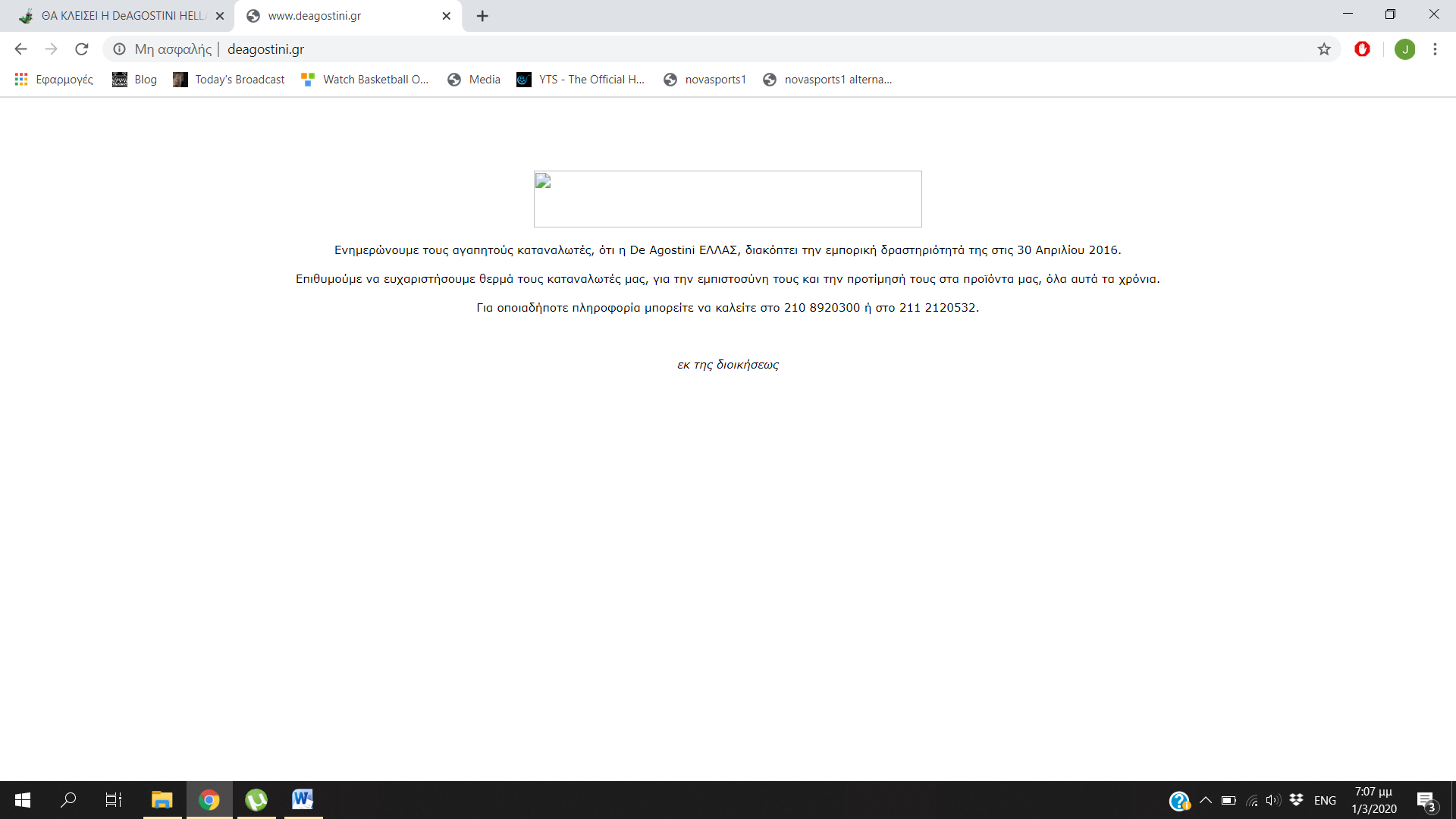The height and width of the screenshot is (819, 1456).
Task: Open the Wi-Fi network tray icon
Action: pyautogui.click(x=1251, y=800)
